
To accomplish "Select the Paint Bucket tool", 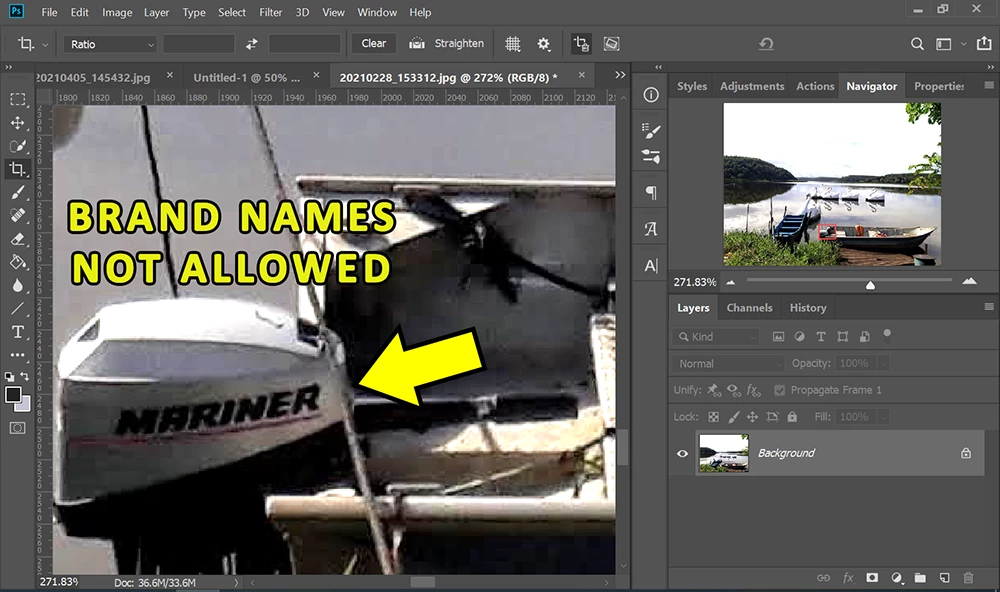I will click(18, 262).
